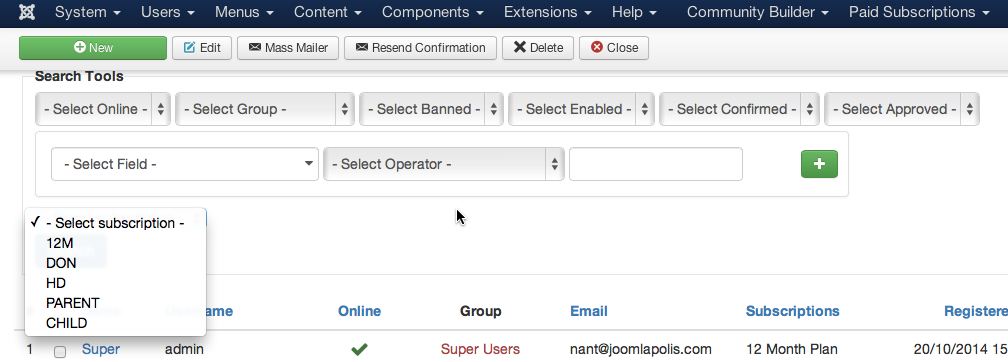This screenshot has width=1008, height=362.
Task: Create a new user with New button
Action: click(93, 48)
